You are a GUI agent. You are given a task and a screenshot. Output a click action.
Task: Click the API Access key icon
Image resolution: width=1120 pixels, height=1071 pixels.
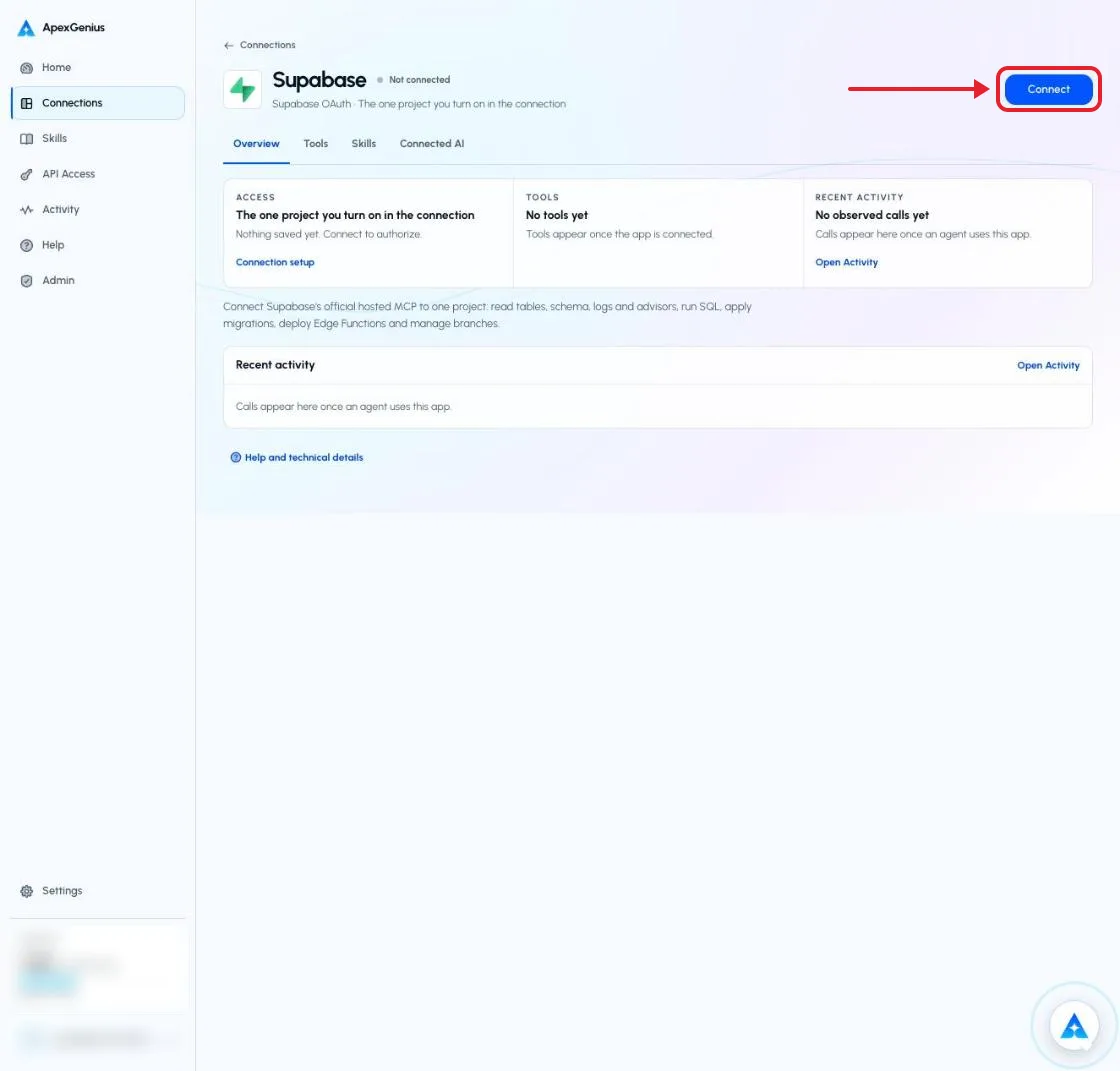(x=26, y=174)
